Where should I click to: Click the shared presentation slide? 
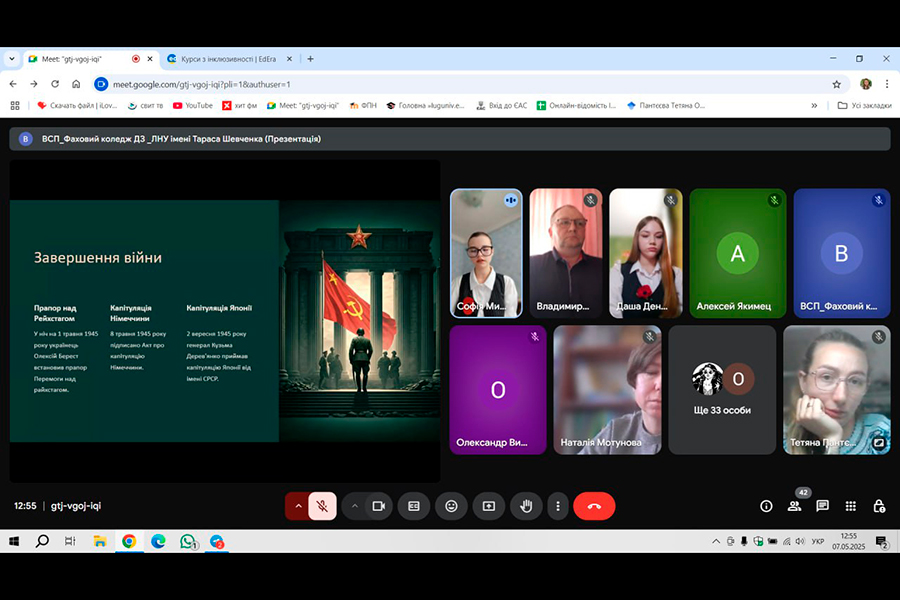pyautogui.click(x=225, y=321)
